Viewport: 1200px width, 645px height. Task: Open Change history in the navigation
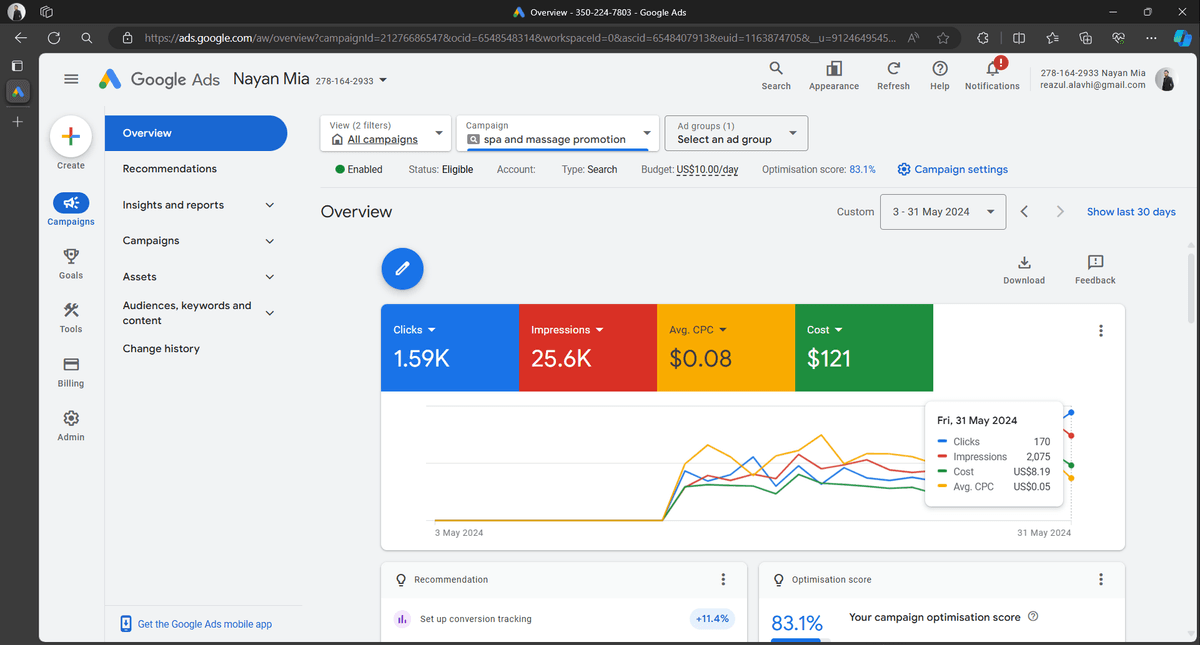(x=161, y=349)
